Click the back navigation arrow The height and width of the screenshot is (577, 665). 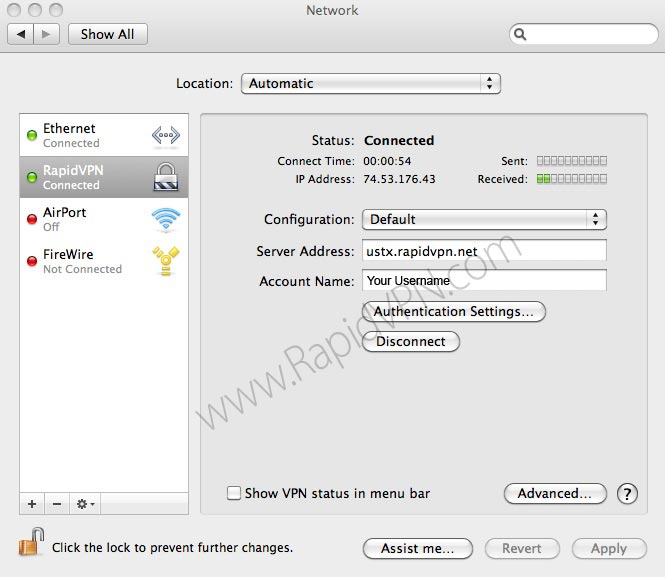pos(21,34)
